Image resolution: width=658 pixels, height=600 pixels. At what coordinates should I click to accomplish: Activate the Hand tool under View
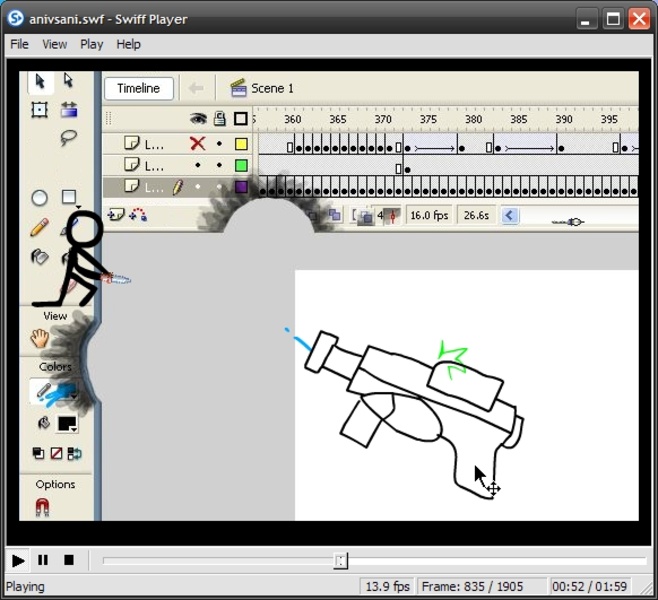pos(40,338)
